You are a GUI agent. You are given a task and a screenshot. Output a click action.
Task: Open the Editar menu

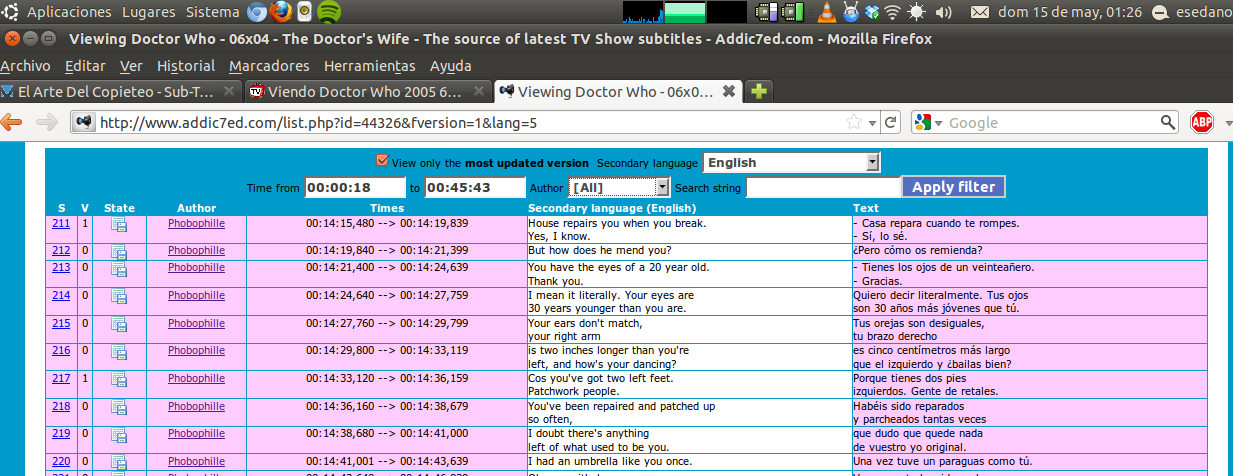(85, 66)
